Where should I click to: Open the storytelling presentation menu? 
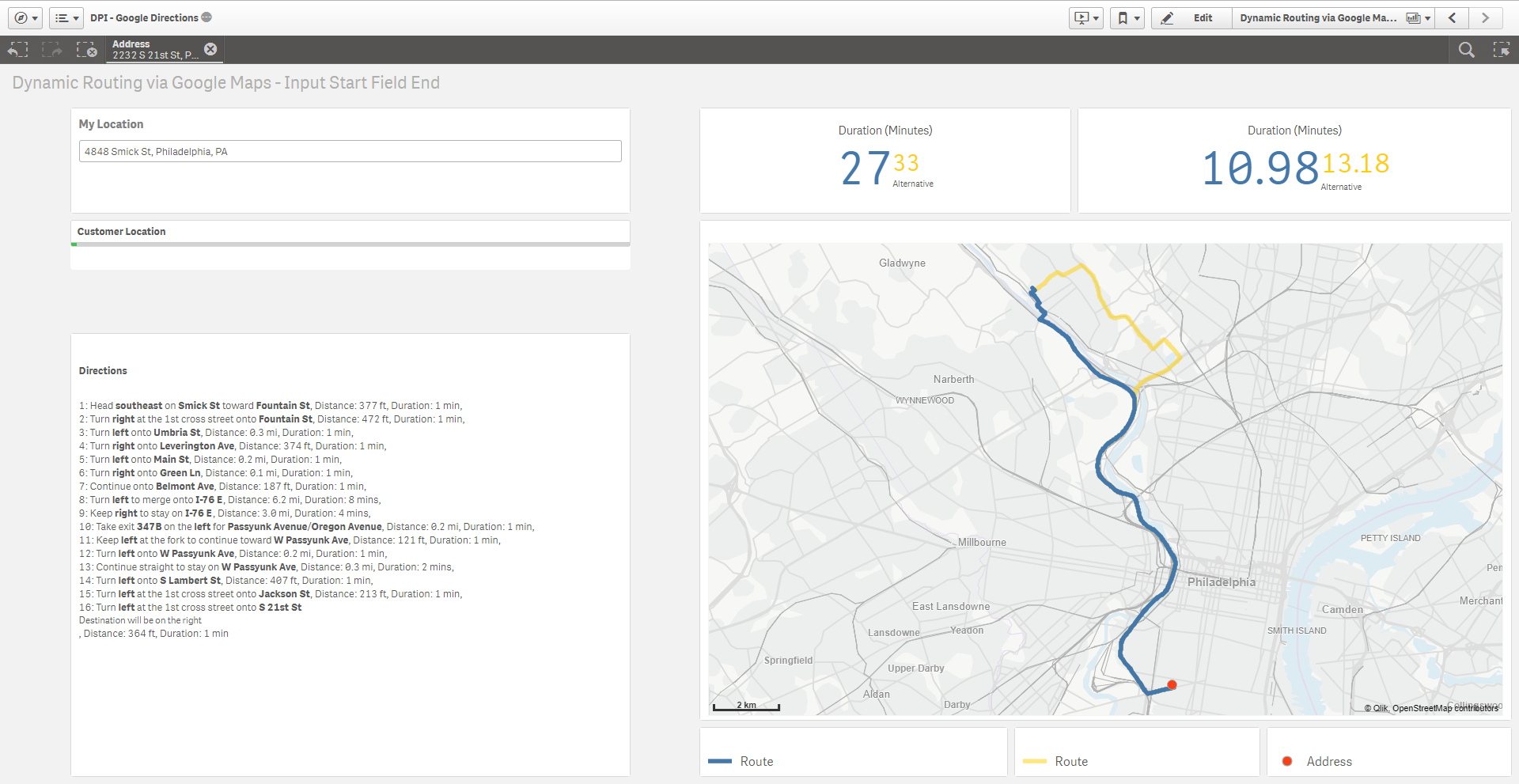coord(1085,17)
